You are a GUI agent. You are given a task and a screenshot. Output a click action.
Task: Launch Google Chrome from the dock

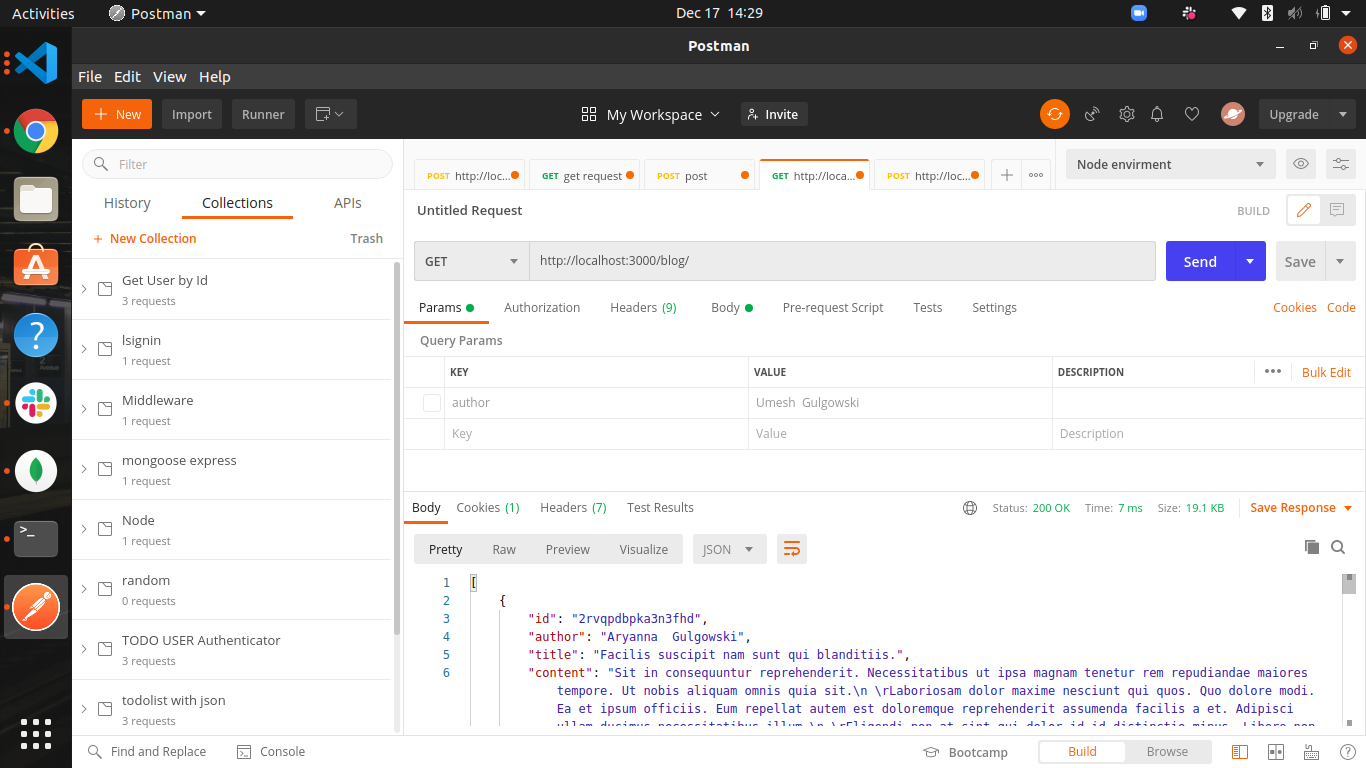(36, 131)
